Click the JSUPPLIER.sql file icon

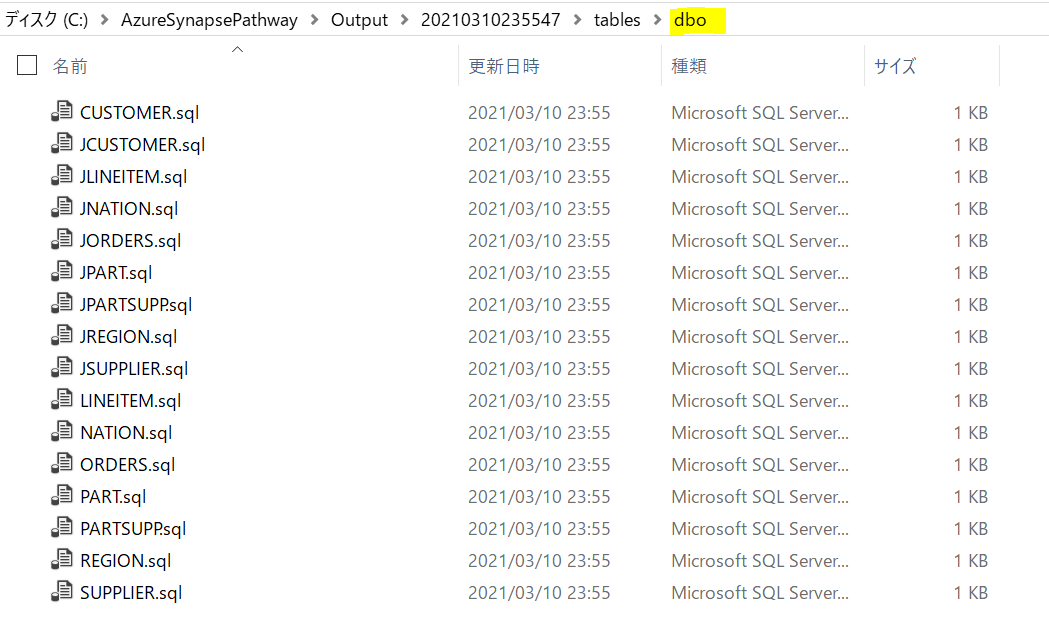62,368
